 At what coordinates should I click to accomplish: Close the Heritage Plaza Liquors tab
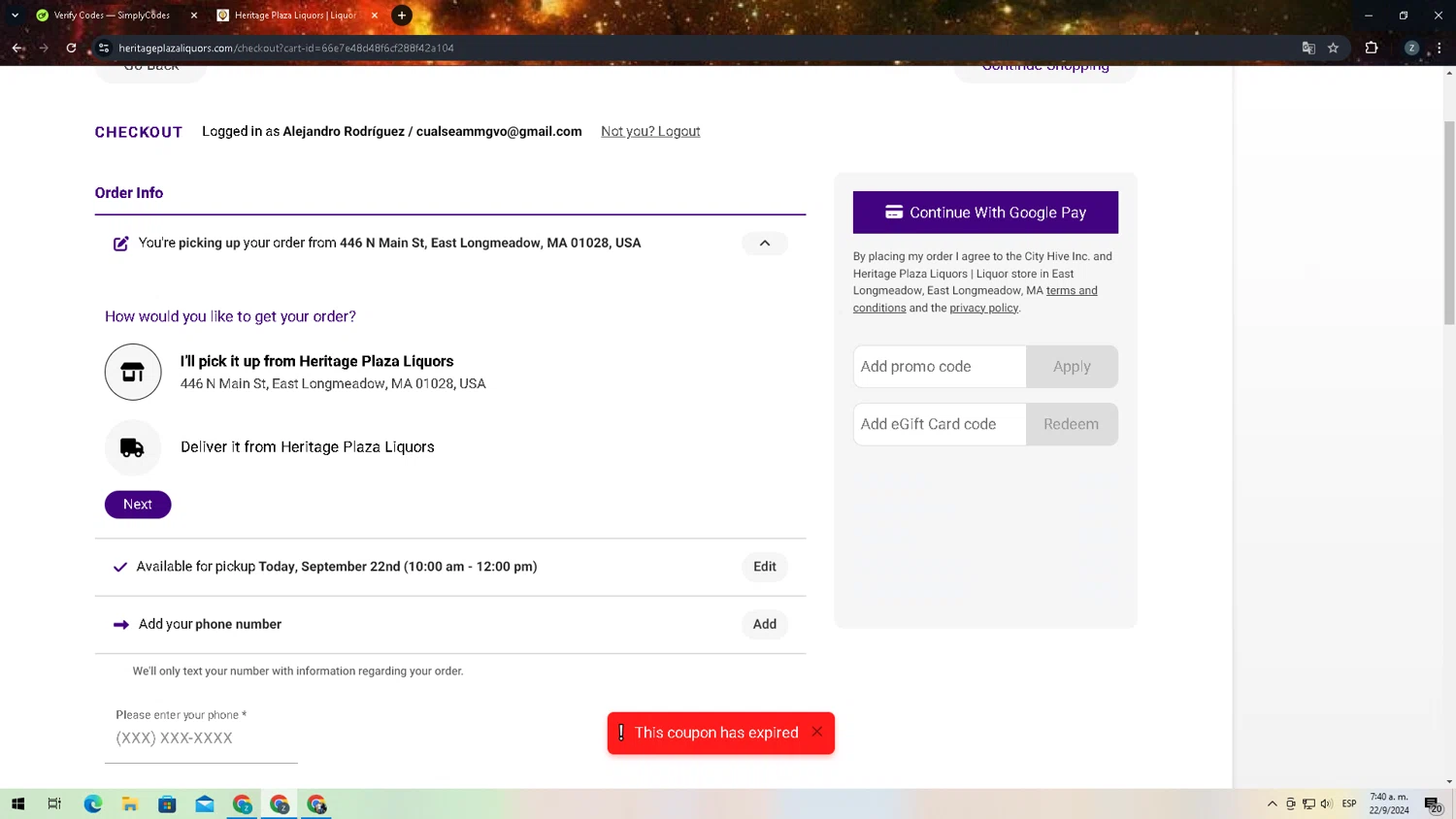tap(375, 16)
